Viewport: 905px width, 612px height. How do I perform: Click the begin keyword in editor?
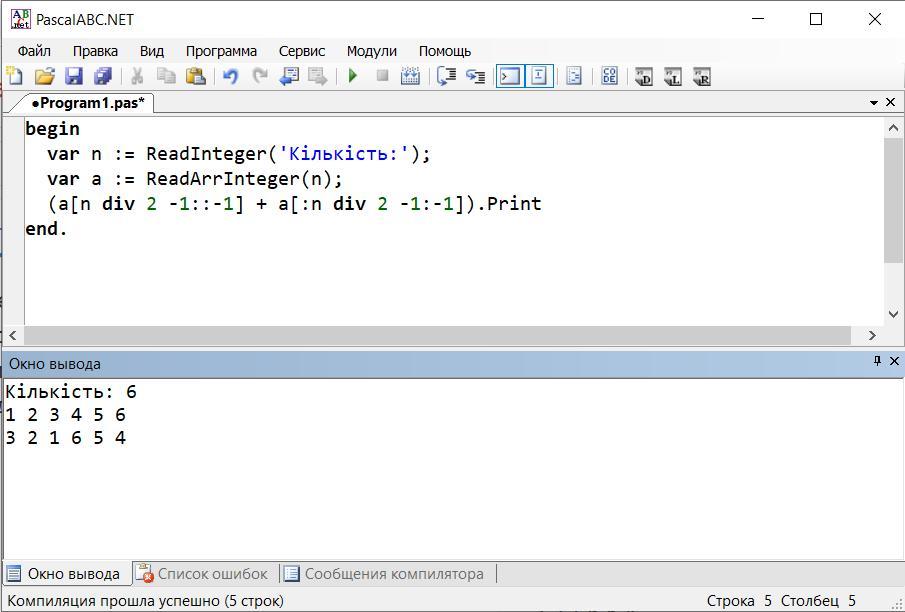coord(53,129)
